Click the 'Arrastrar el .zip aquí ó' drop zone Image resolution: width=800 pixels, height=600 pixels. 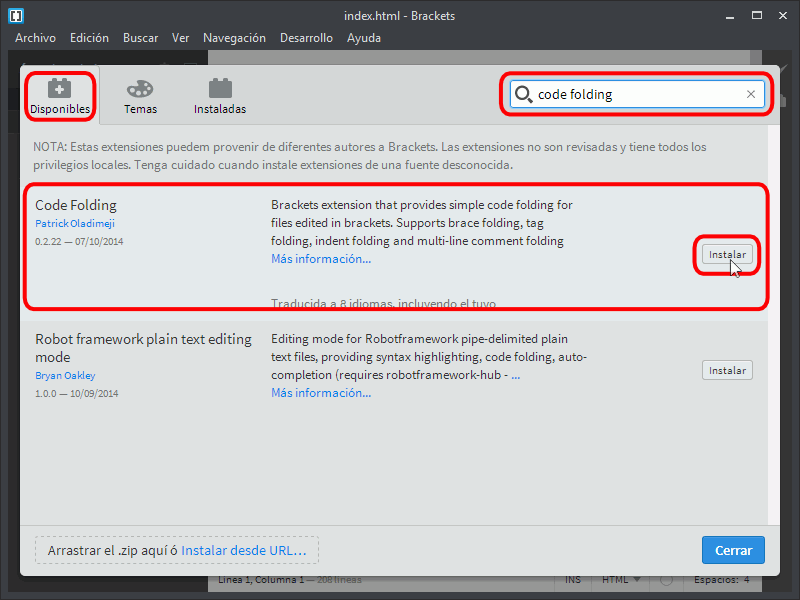(x=177, y=550)
